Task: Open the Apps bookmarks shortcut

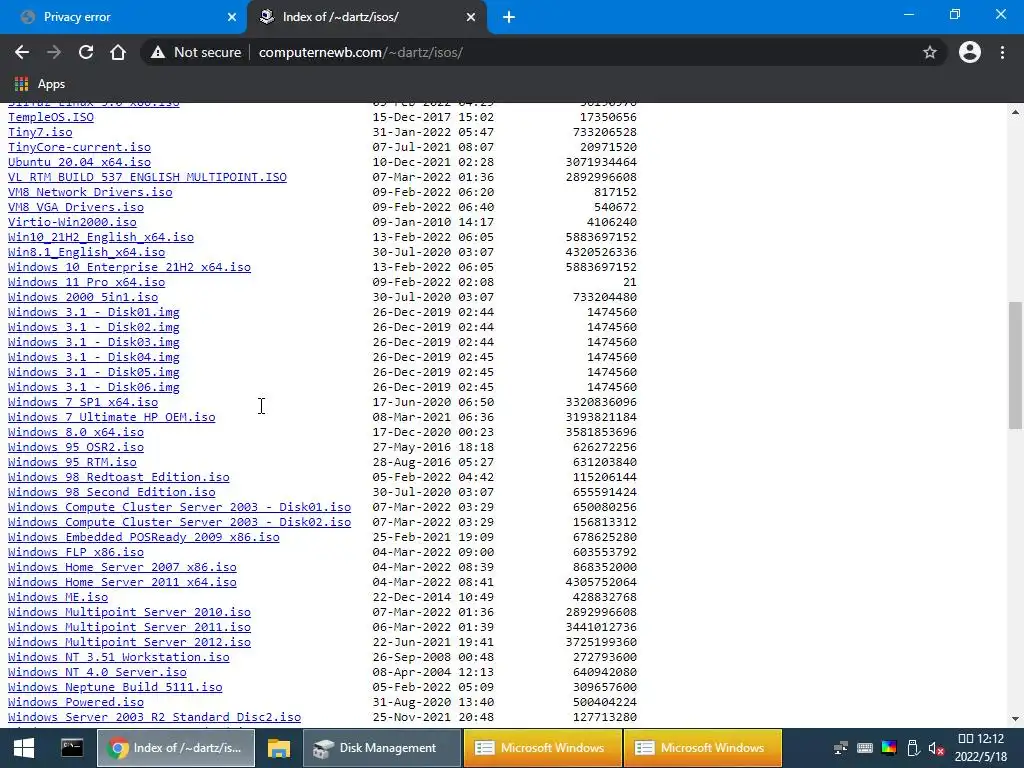Action: [40, 84]
